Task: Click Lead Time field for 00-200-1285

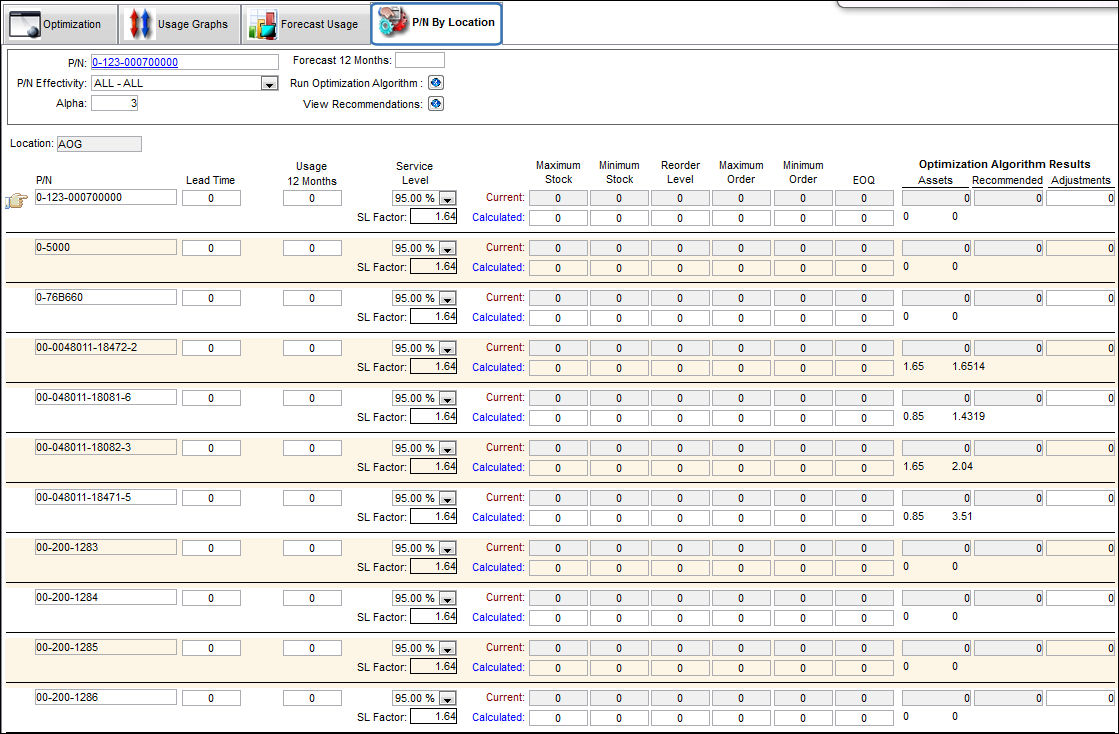Action: [x=211, y=648]
